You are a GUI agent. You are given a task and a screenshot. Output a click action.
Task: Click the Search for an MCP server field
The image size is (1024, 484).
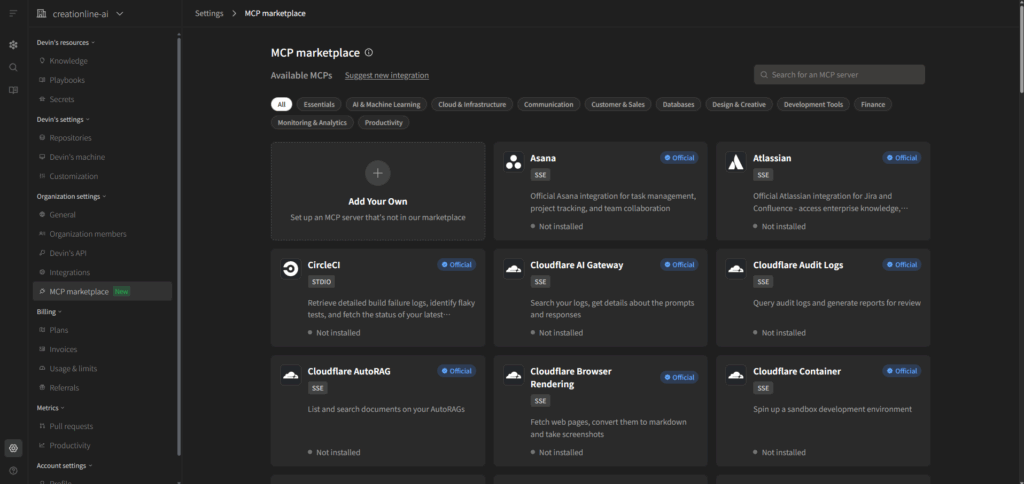coord(839,75)
